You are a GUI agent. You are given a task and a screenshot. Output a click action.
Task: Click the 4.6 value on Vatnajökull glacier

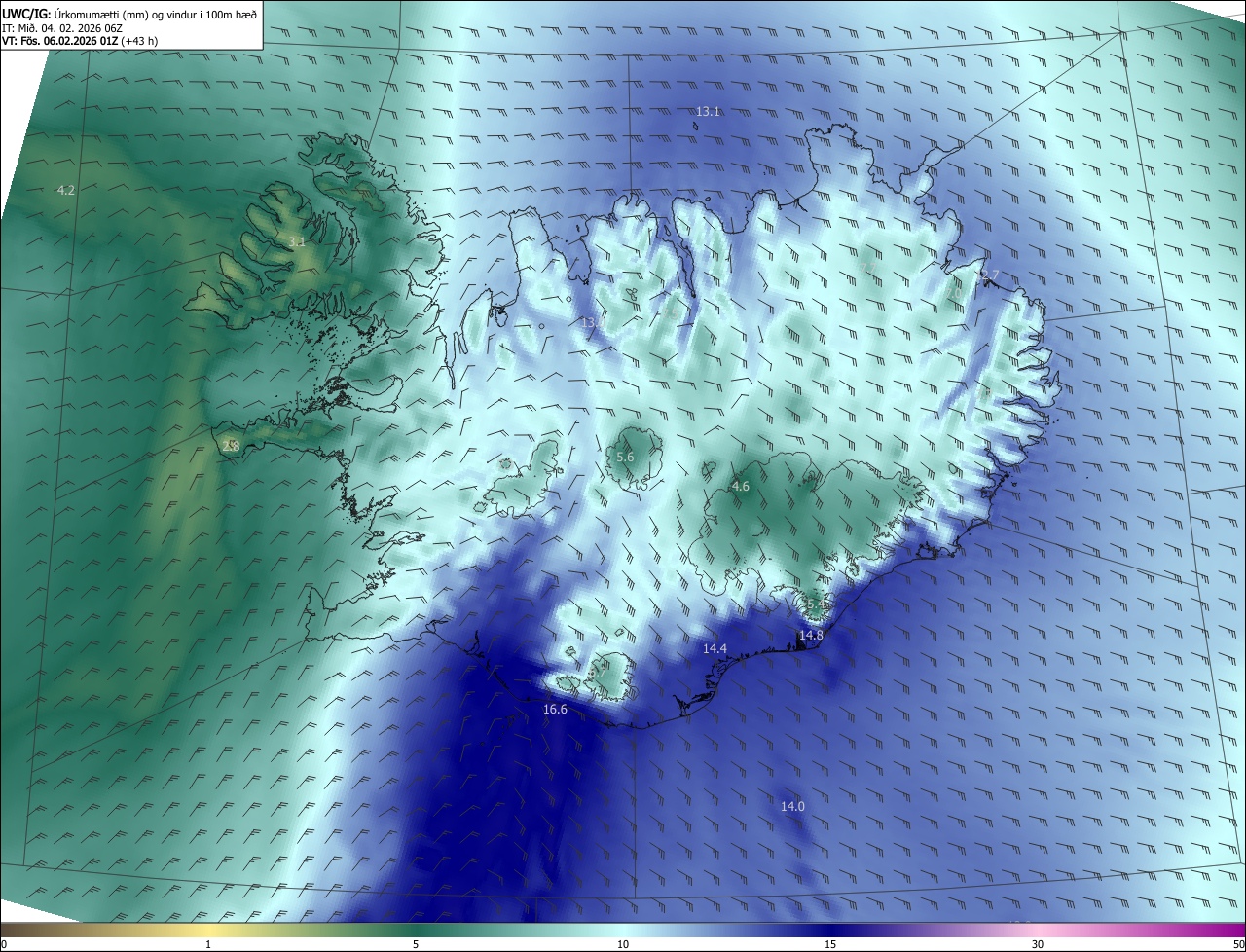click(x=740, y=487)
